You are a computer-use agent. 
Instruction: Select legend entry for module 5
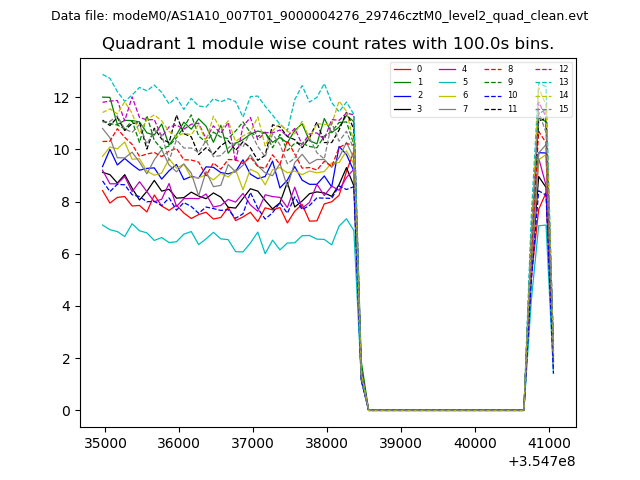(464, 82)
